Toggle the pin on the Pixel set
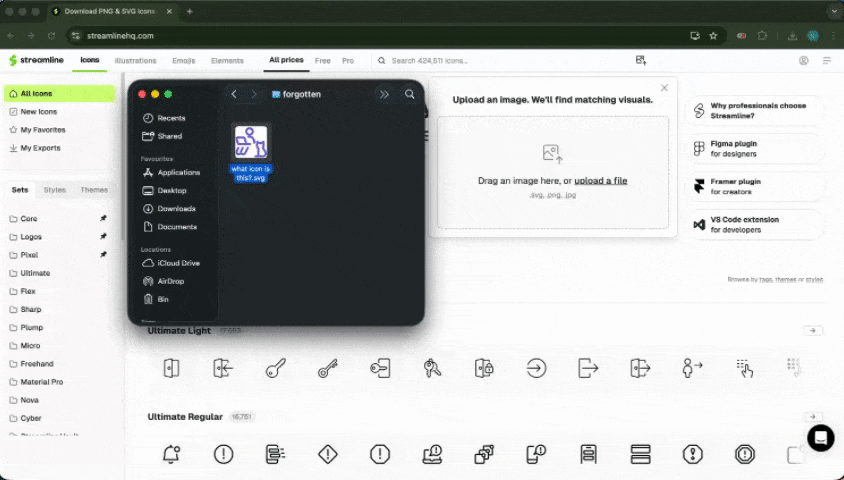The width and height of the screenshot is (844, 480). point(103,255)
